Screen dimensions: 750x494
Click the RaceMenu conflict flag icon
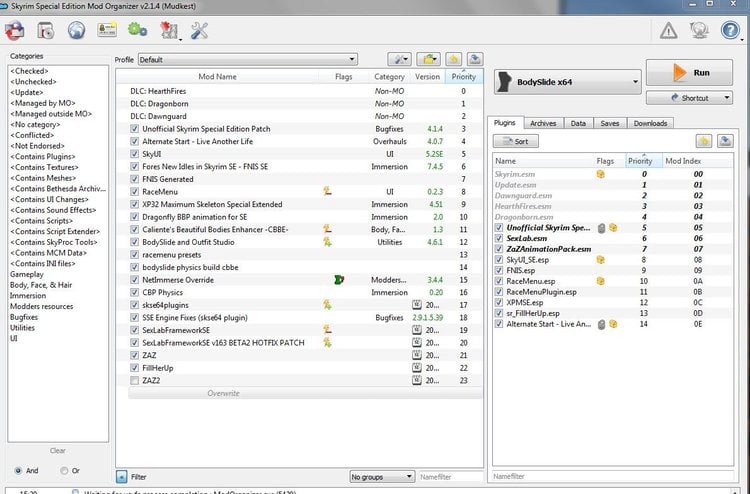[x=327, y=191]
